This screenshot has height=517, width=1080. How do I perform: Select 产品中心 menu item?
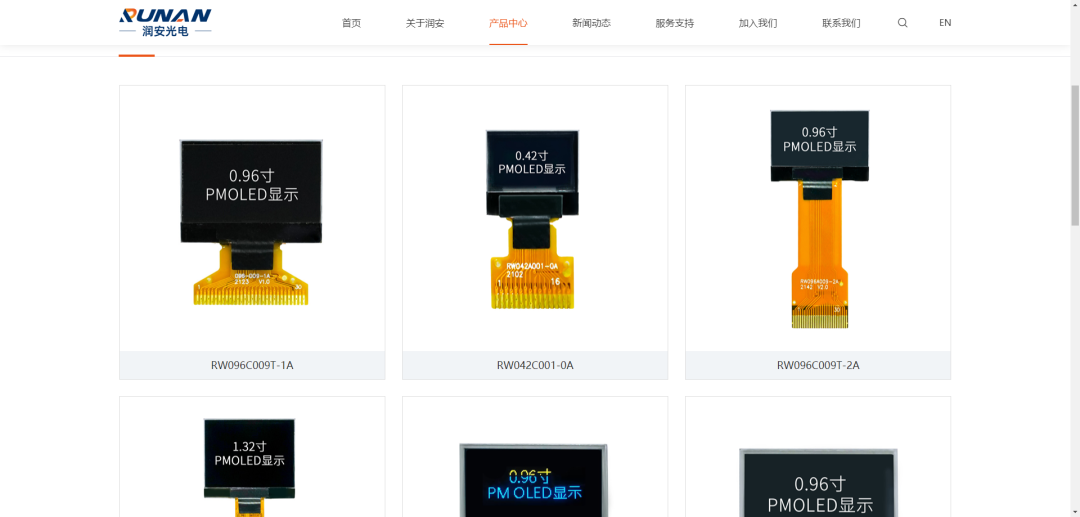(508, 23)
